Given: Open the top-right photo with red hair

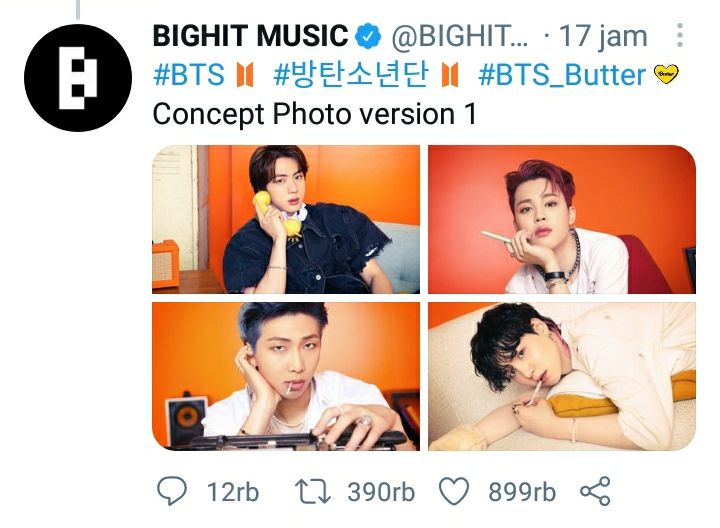Looking at the screenshot, I should (x=561, y=219).
